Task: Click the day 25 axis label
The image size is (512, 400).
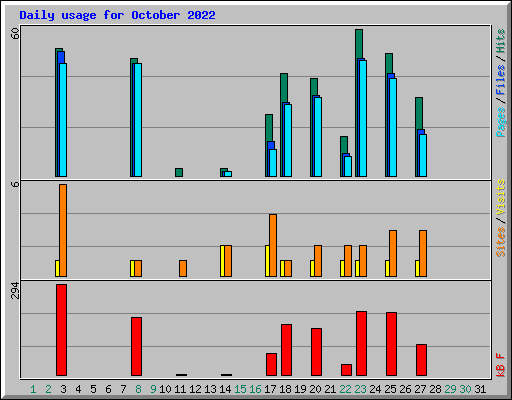Action: tap(390, 389)
